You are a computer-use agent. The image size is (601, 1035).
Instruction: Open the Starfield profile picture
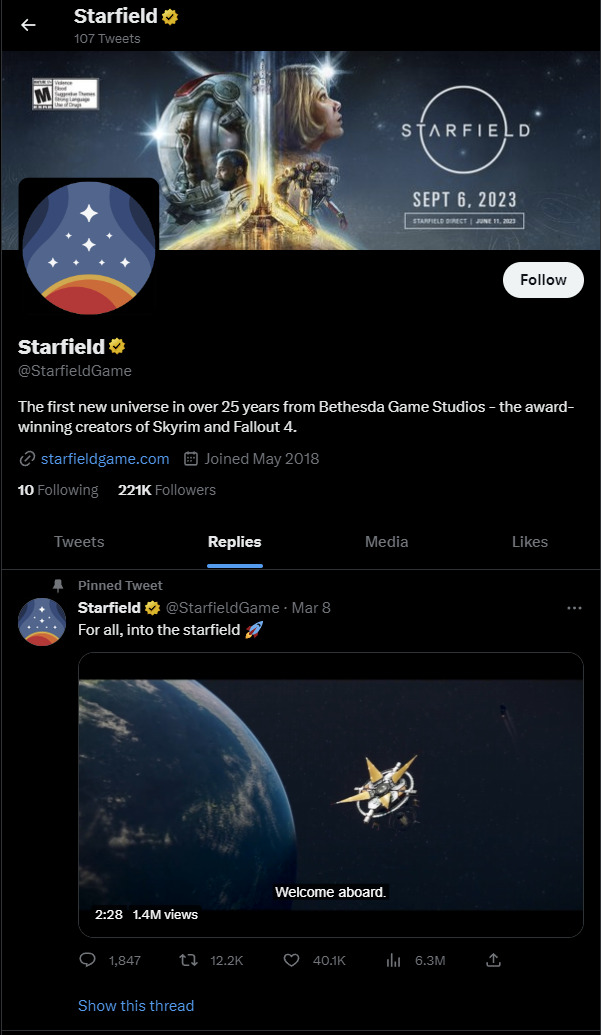pyautogui.click(x=88, y=246)
